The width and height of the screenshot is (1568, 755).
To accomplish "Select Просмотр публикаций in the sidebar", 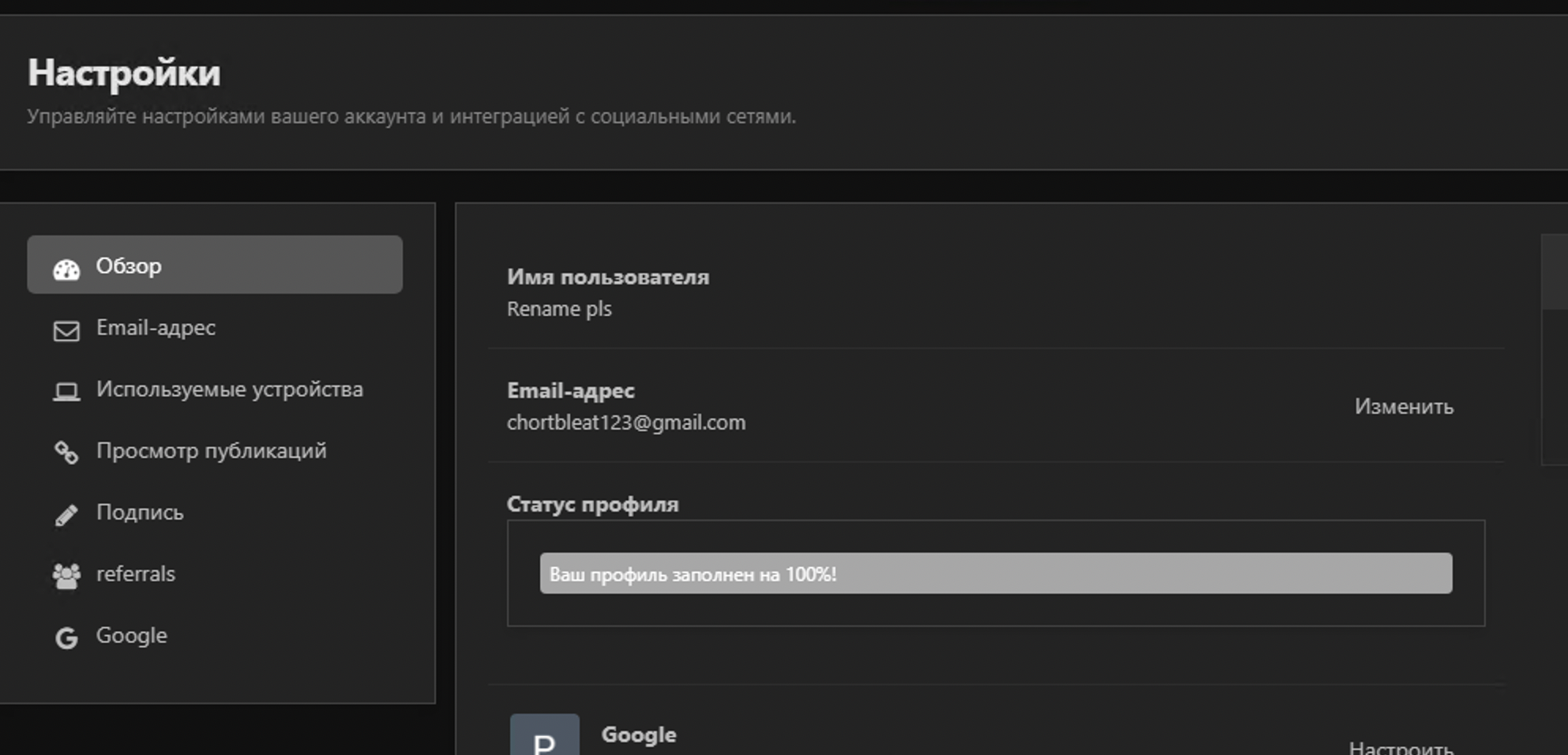I will (211, 451).
